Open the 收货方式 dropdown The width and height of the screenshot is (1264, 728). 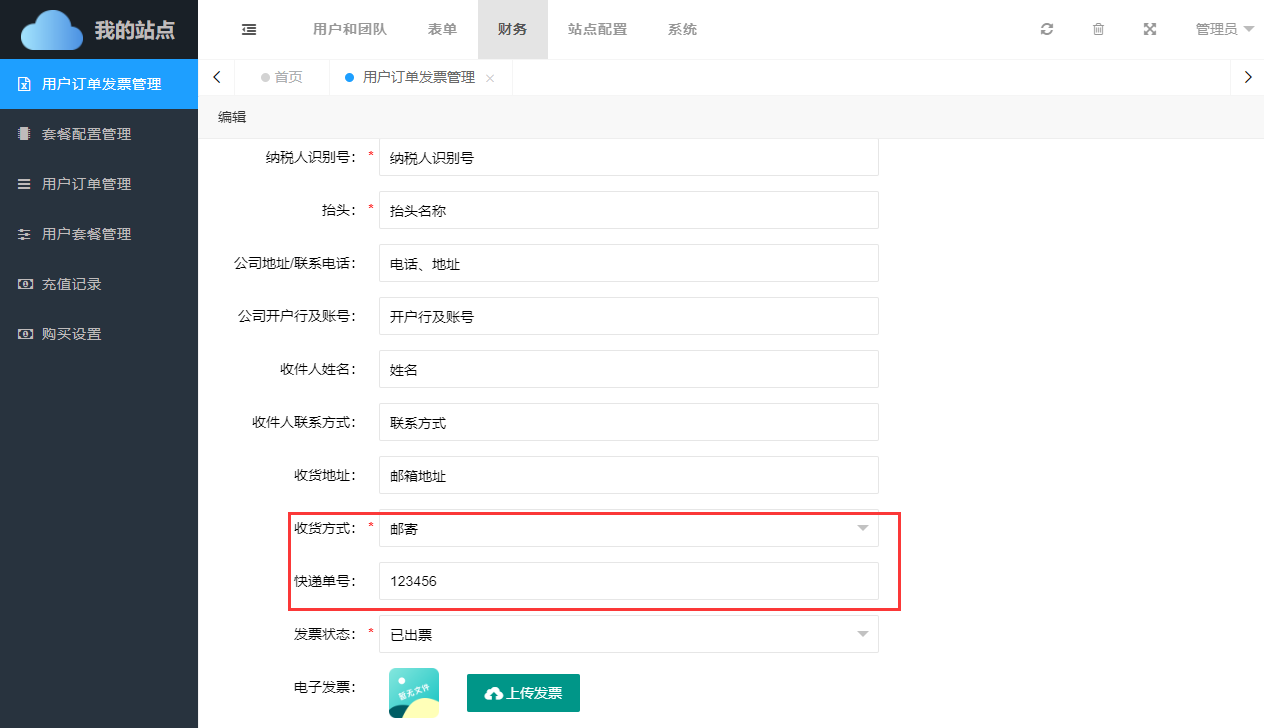click(x=628, y=528)
